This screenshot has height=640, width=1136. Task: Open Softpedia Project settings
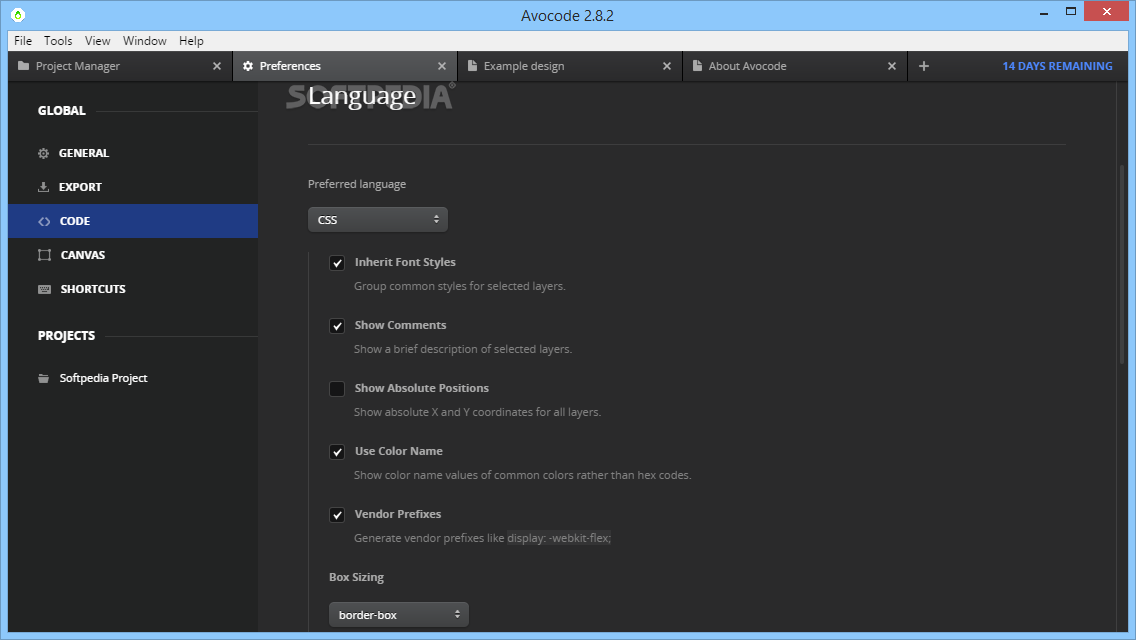click(133, 378)
